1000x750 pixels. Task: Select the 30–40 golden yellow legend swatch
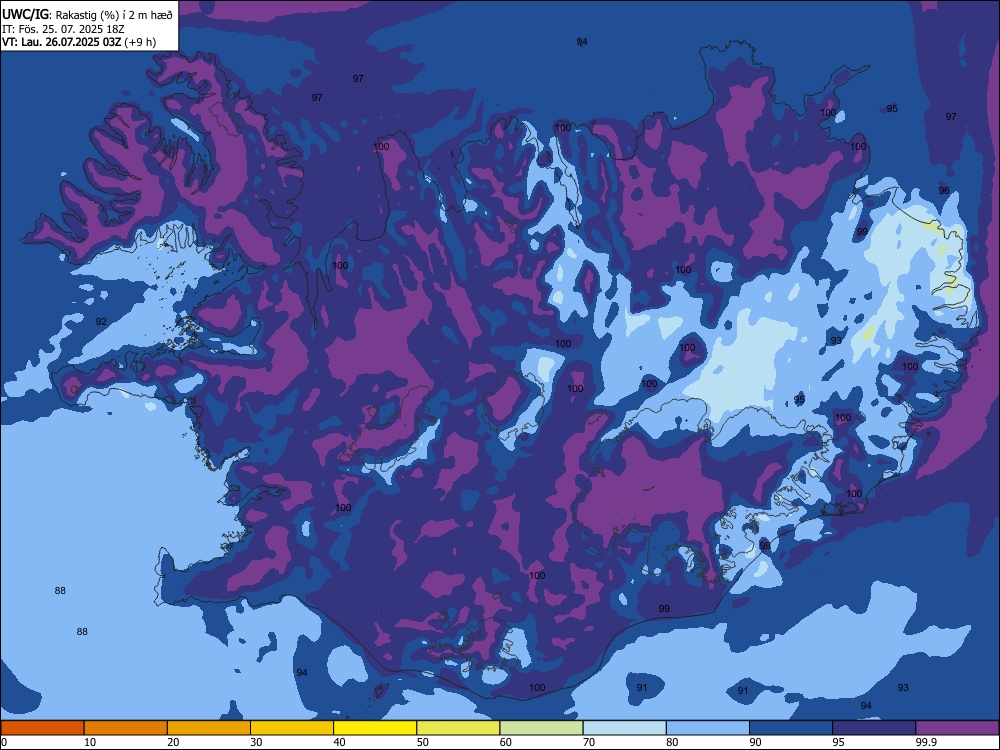pyautogui.click(x=292, y=728)
